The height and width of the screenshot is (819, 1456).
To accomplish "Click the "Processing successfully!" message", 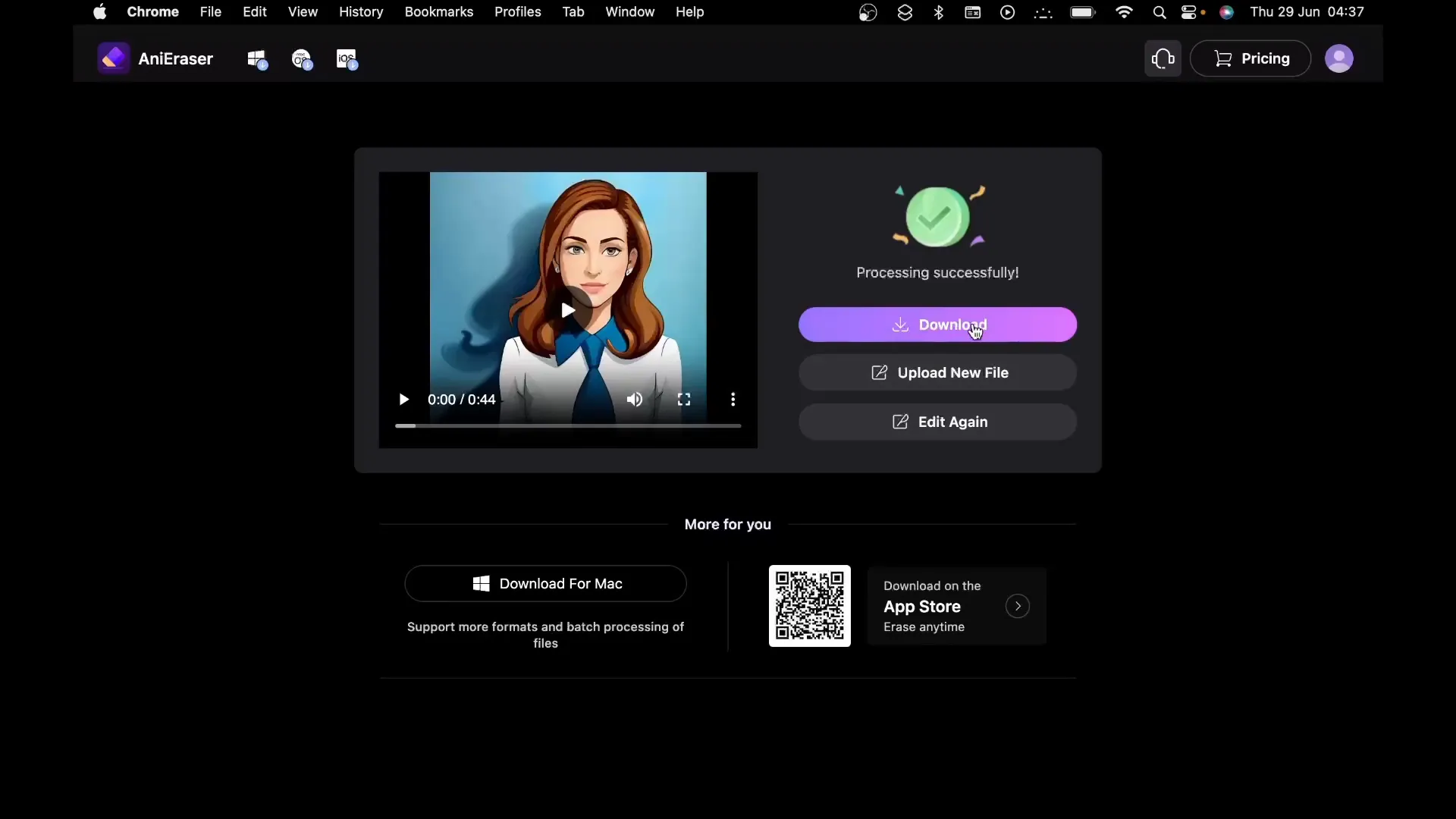I will [937, 272].
